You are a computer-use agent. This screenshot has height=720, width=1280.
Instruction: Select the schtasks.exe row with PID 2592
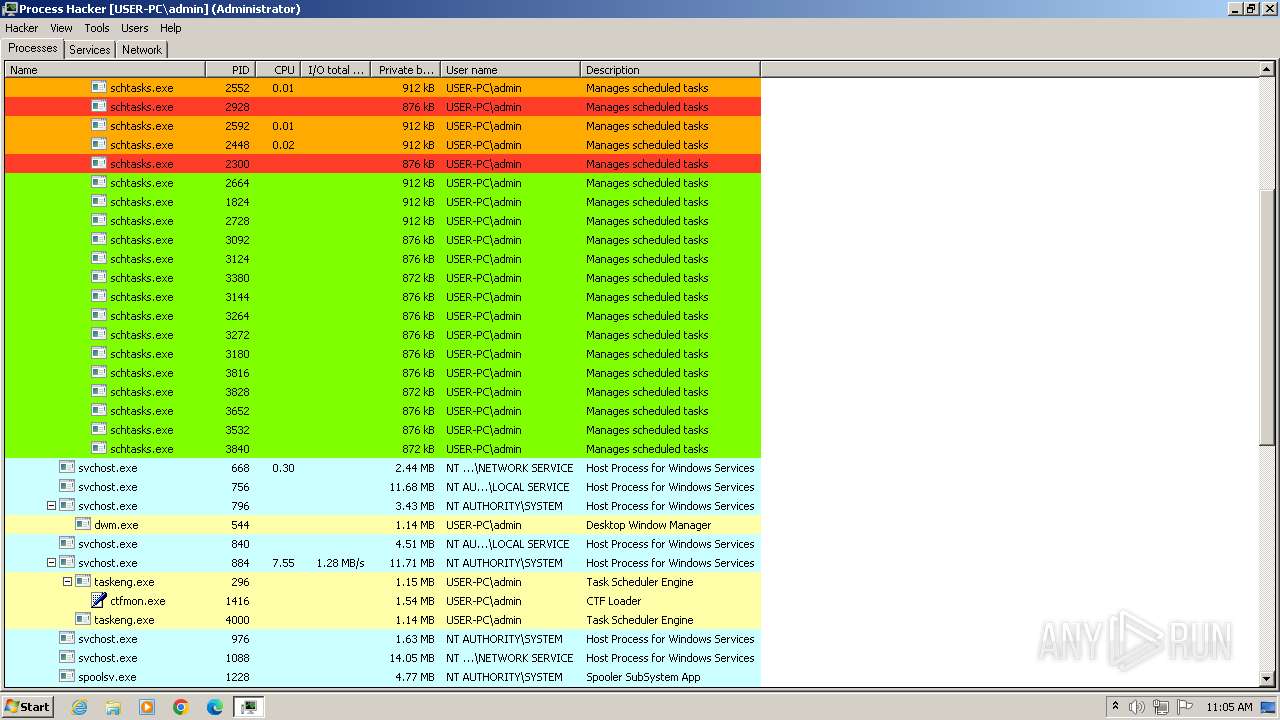383,126
